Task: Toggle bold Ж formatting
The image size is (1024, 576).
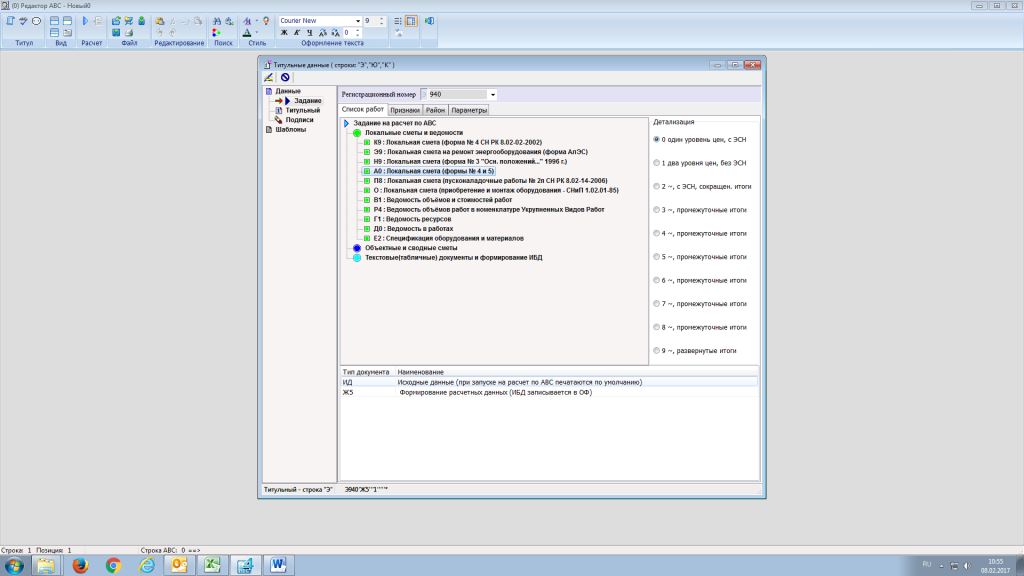Action: pos(284,32)
